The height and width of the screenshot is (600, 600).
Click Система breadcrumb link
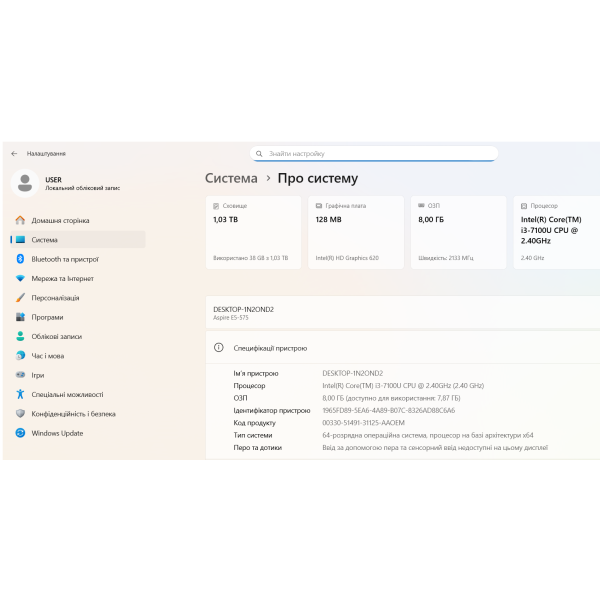(231, 178)
